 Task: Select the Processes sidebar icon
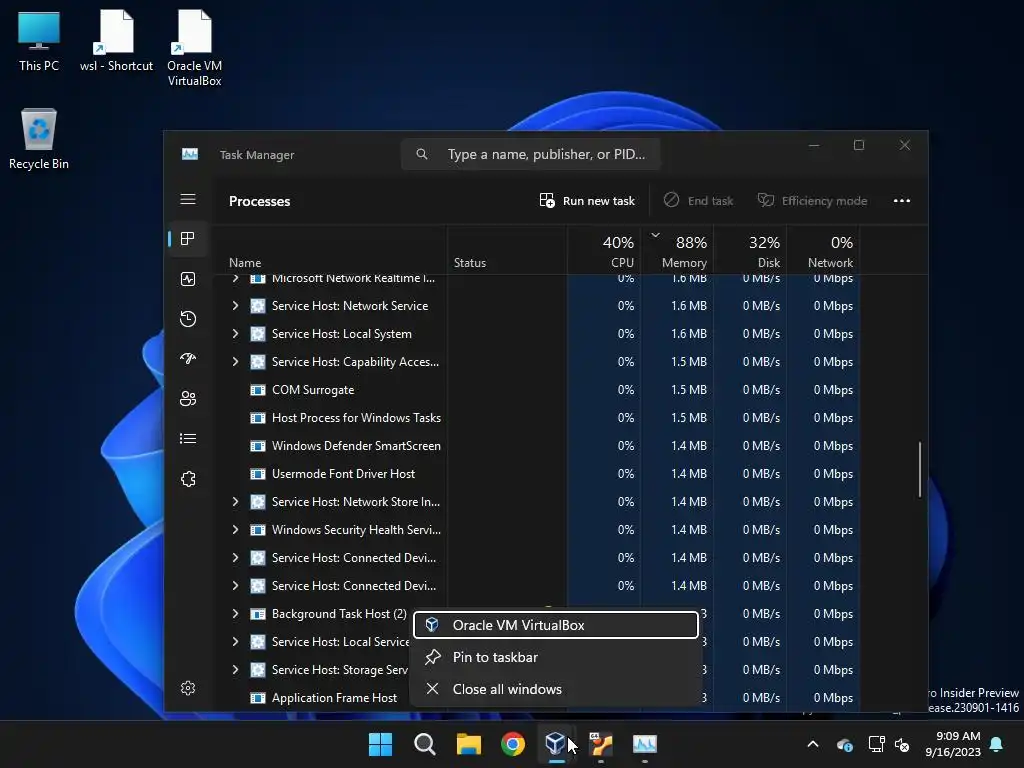(188, 239)
